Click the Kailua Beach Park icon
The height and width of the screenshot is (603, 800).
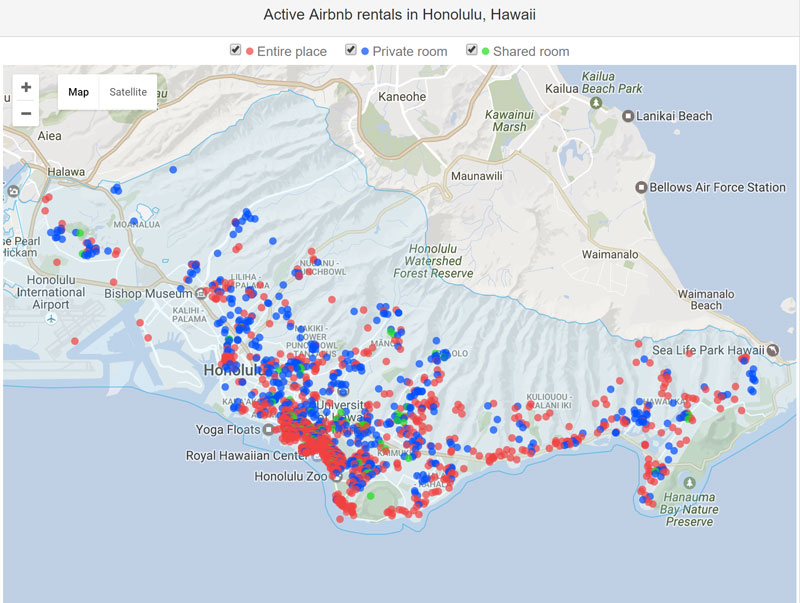point(595,103)
